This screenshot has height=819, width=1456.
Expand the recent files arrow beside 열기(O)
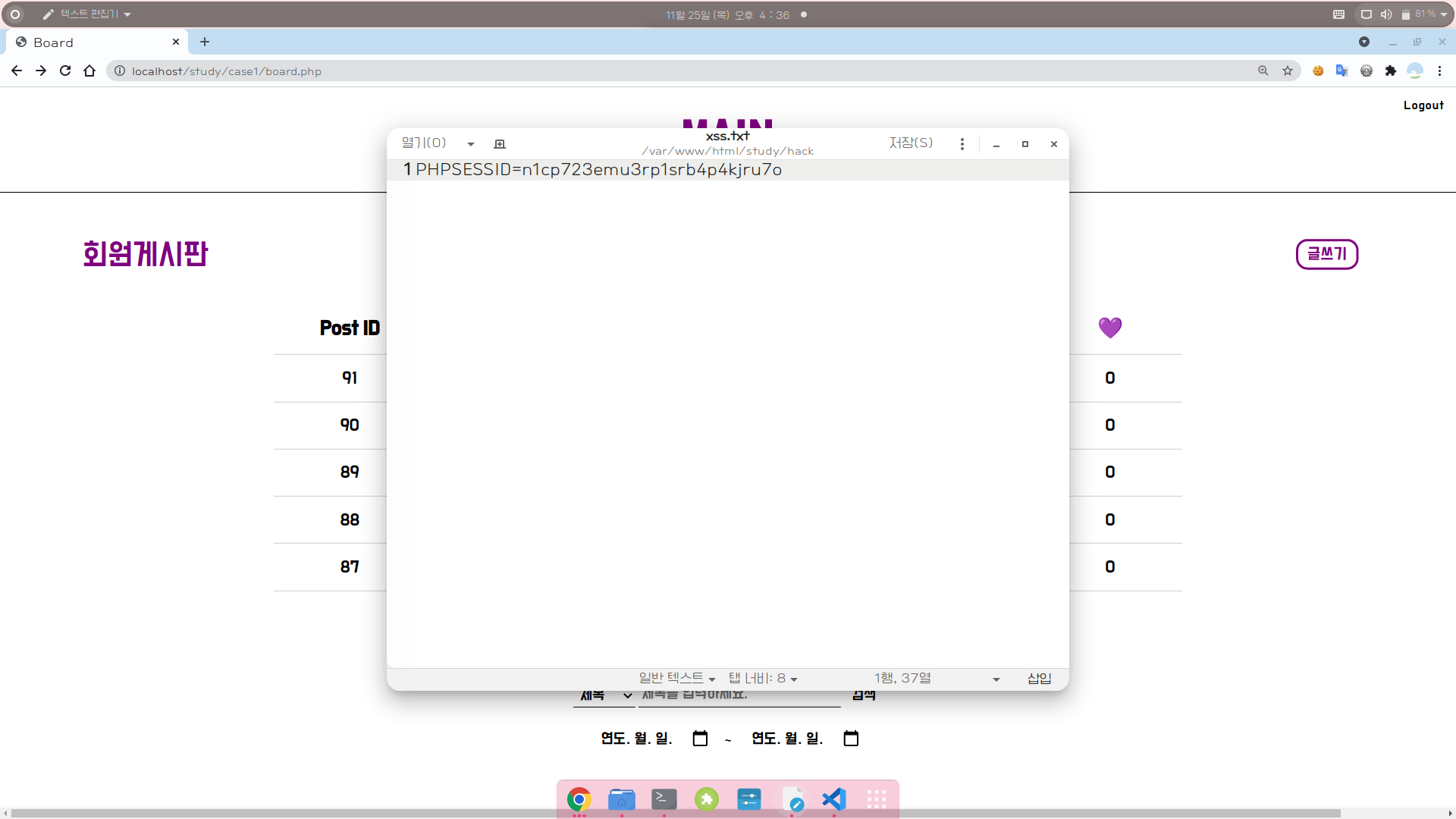pos(471,144)
